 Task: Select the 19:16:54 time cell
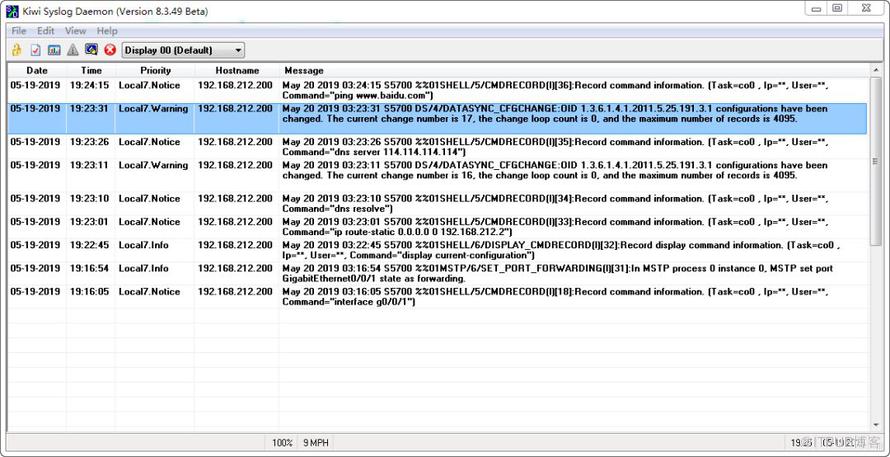(90, 269)
